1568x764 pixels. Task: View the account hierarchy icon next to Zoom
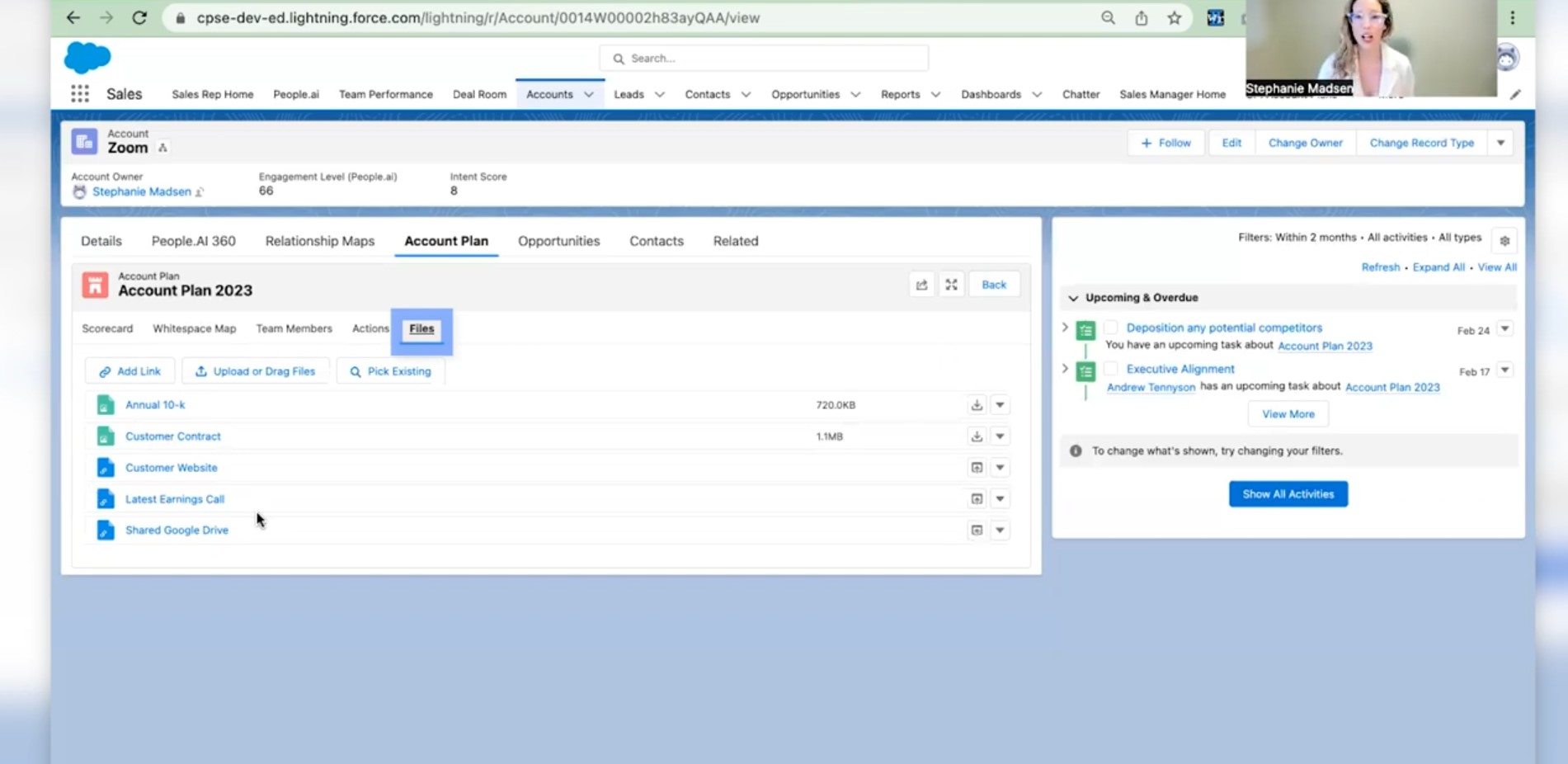coord(162,148)
